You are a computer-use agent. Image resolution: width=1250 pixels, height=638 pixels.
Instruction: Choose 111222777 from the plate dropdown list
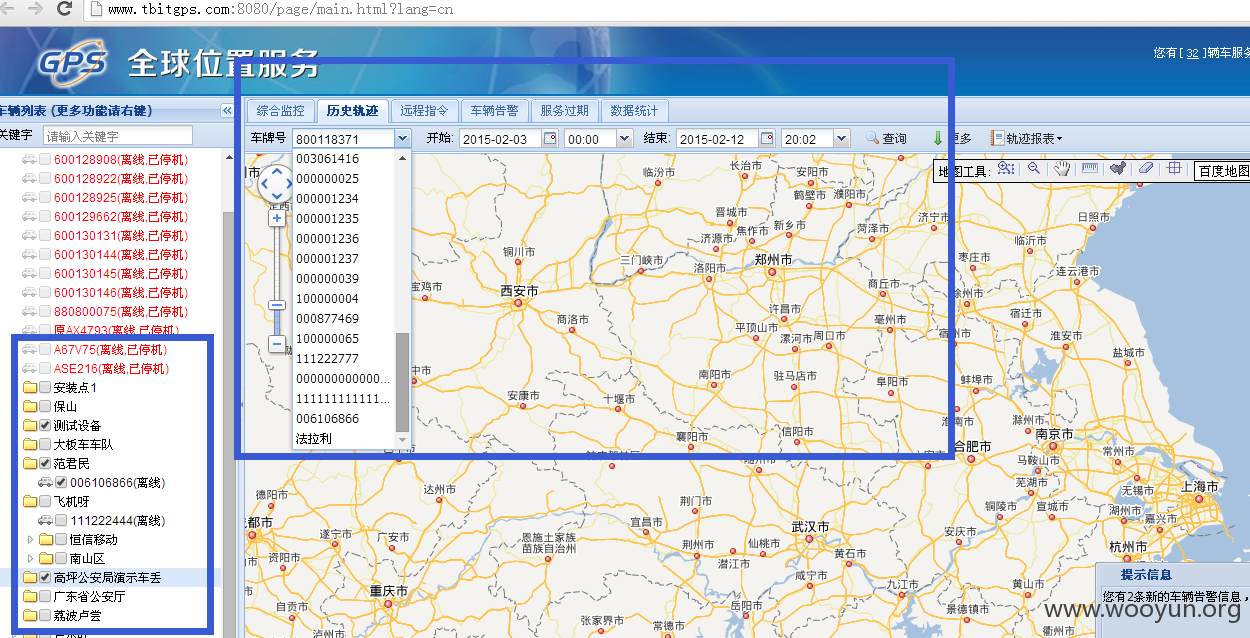344,358
